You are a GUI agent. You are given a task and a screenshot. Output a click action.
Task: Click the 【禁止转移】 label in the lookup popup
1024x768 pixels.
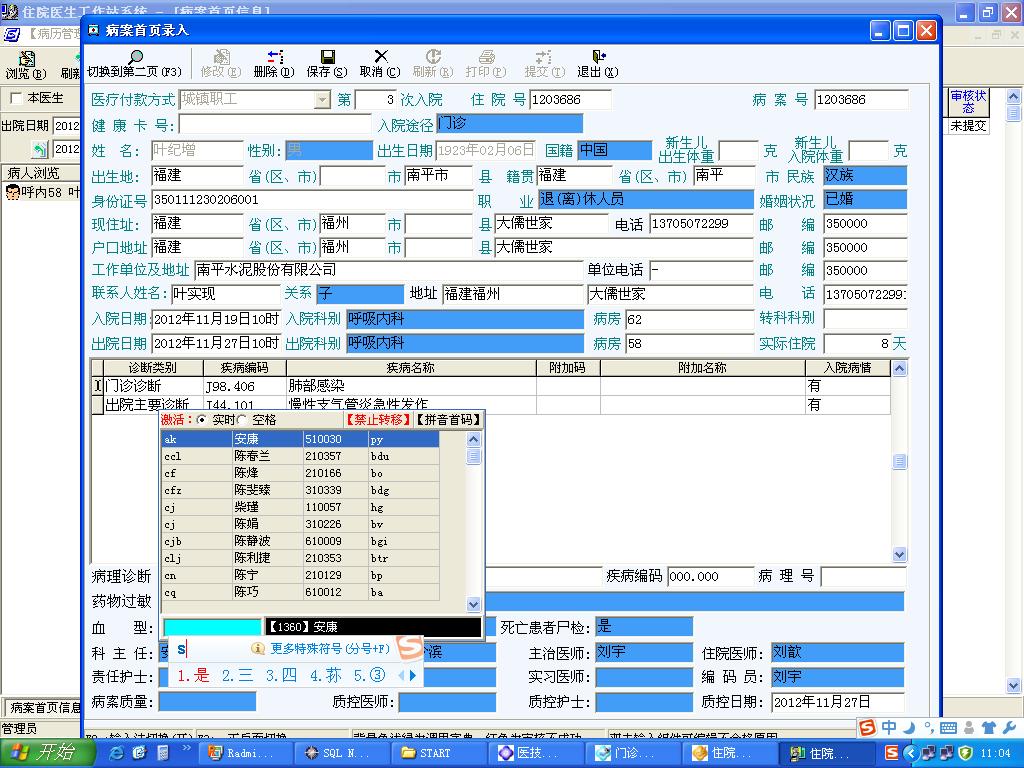point(379,419)
